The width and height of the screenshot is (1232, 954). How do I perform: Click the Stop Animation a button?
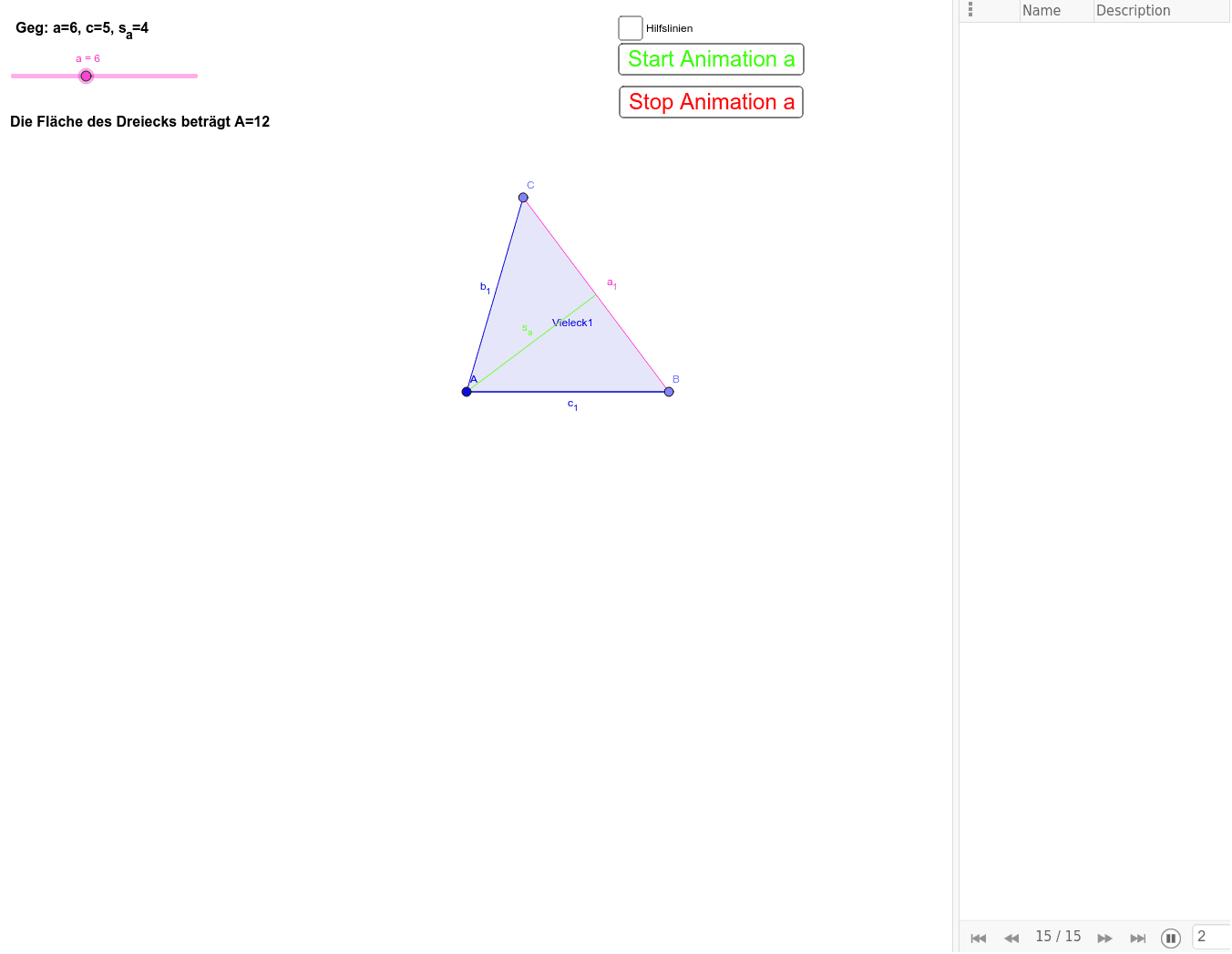711,102
